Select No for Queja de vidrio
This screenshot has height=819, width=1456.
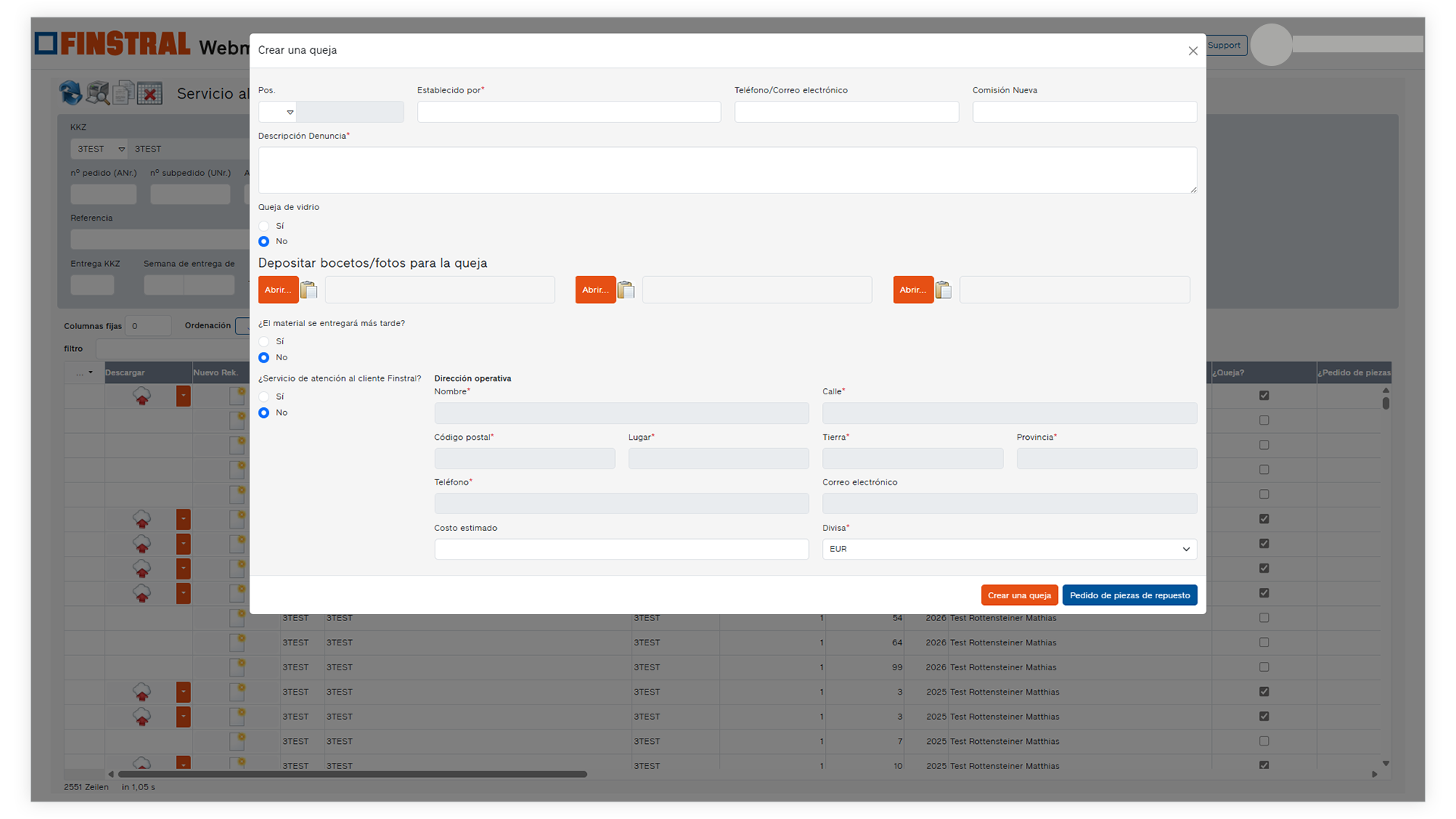264,241
